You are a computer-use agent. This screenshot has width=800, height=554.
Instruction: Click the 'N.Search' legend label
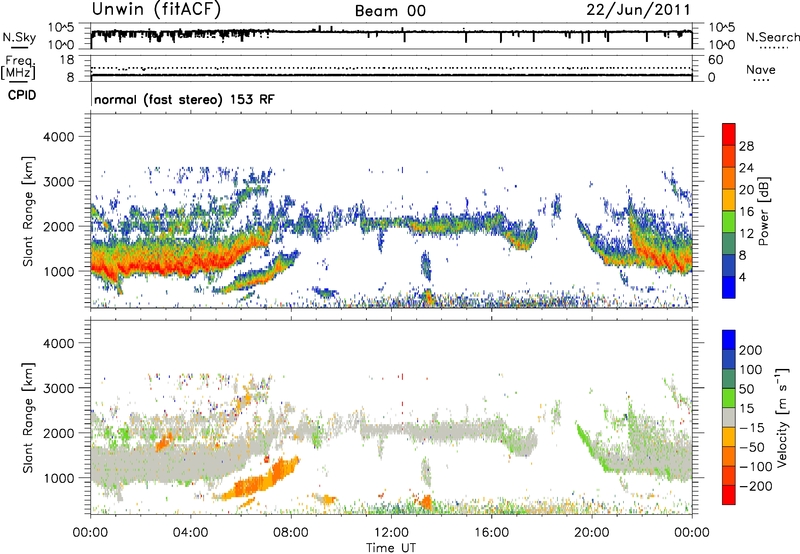click(772, 37)
